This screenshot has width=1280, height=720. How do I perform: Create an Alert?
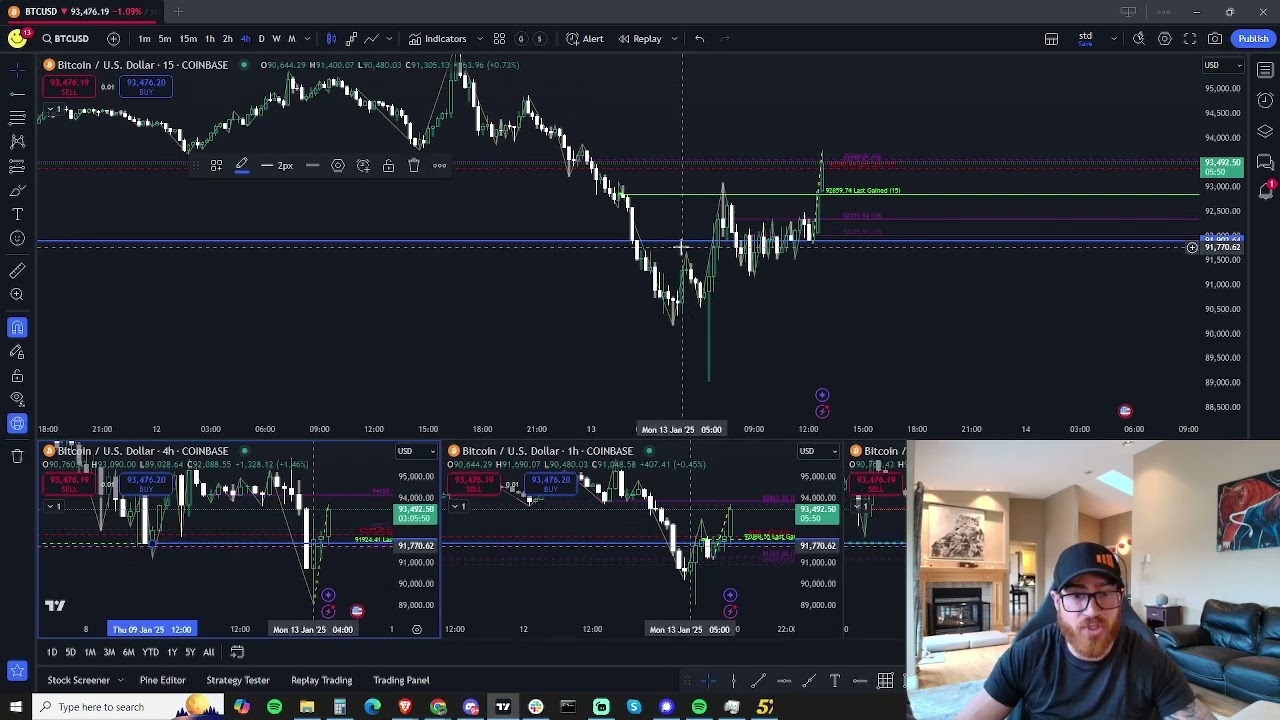pos(585,39)
